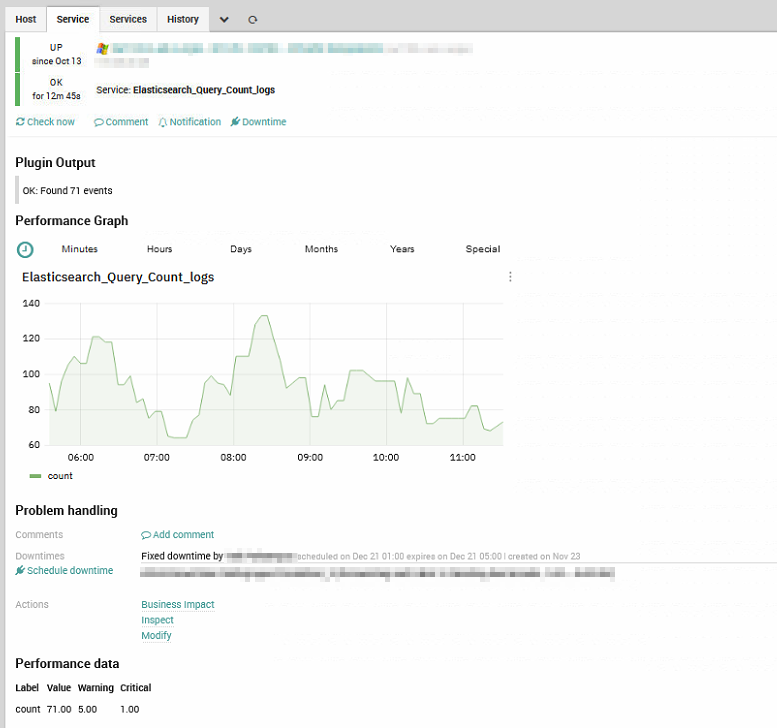This screenshot has height=728, width=777.
Task: Open the Host tab
Action: coord(26,19)
